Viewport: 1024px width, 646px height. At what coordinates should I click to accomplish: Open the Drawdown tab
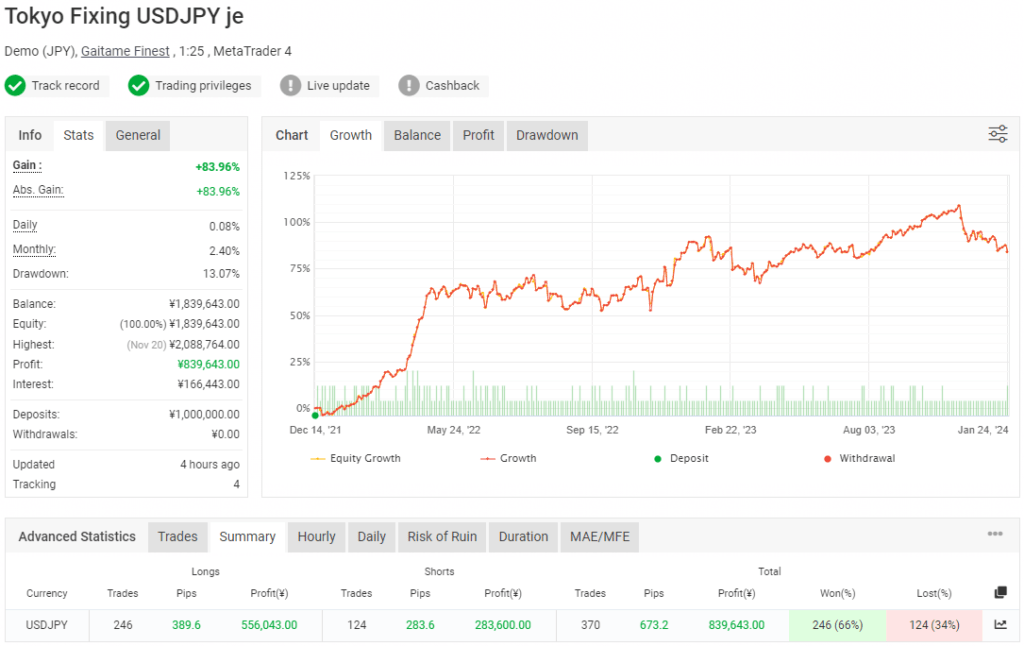tap(547, 134)
